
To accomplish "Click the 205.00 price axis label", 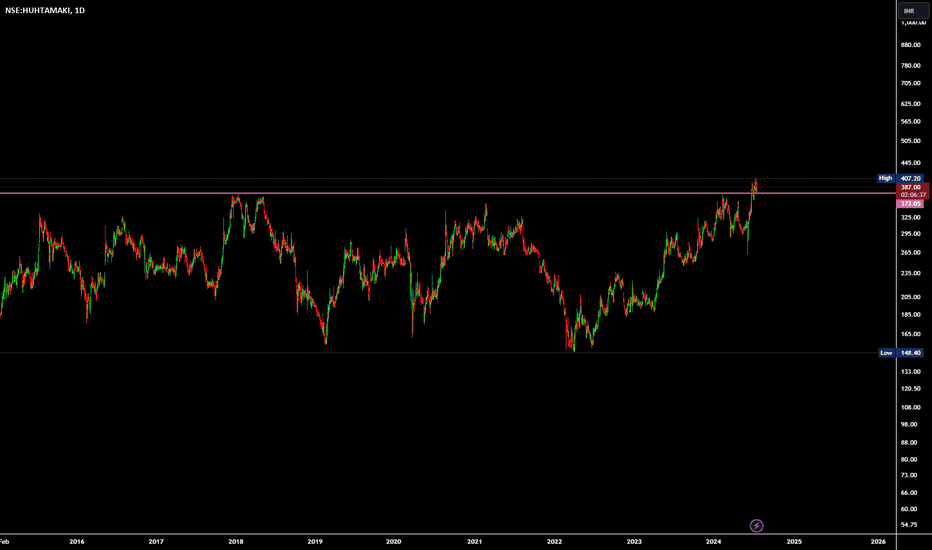I will tap(911, 297).
